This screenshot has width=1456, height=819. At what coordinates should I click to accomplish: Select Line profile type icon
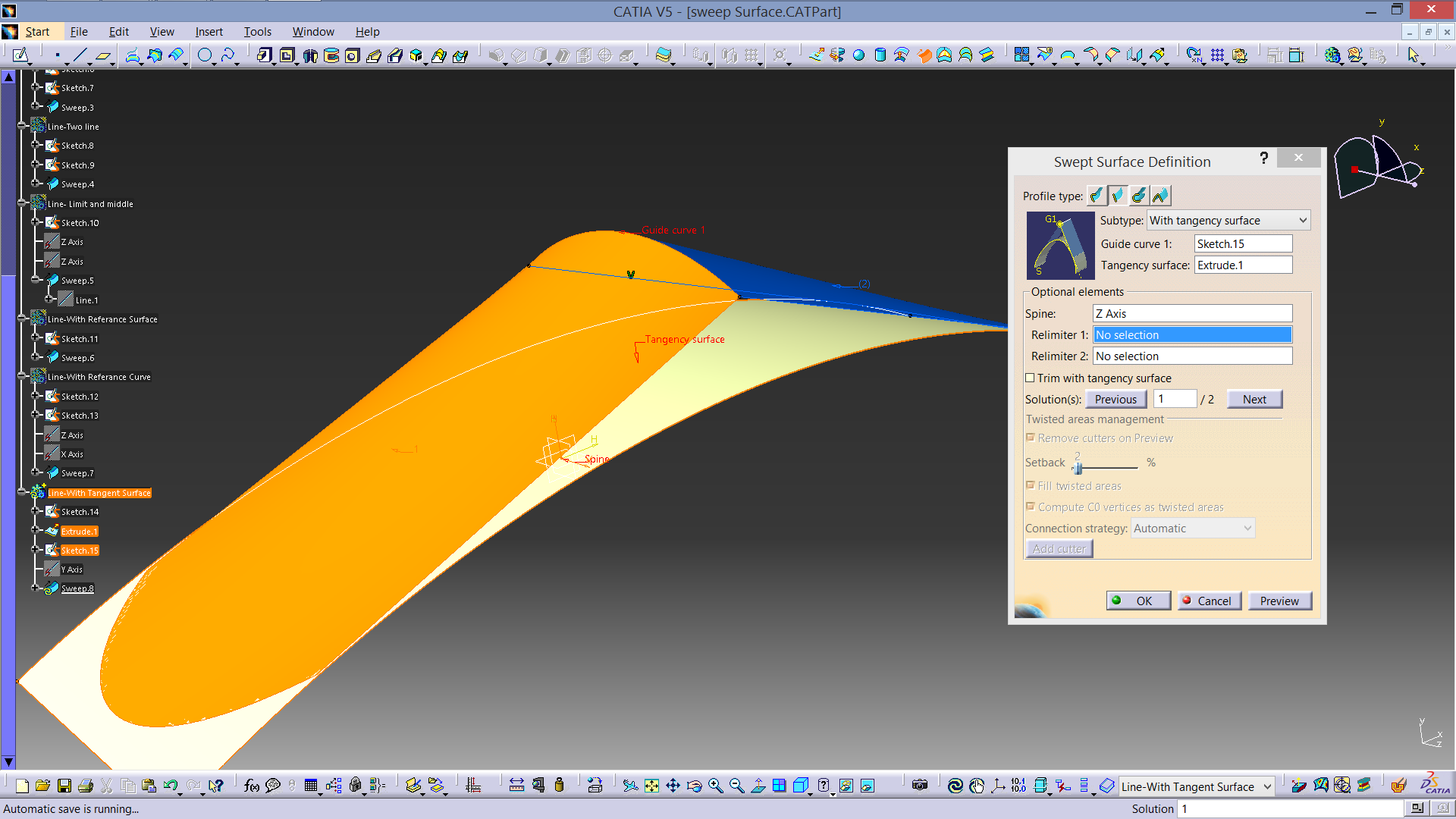coord(1117,196)
